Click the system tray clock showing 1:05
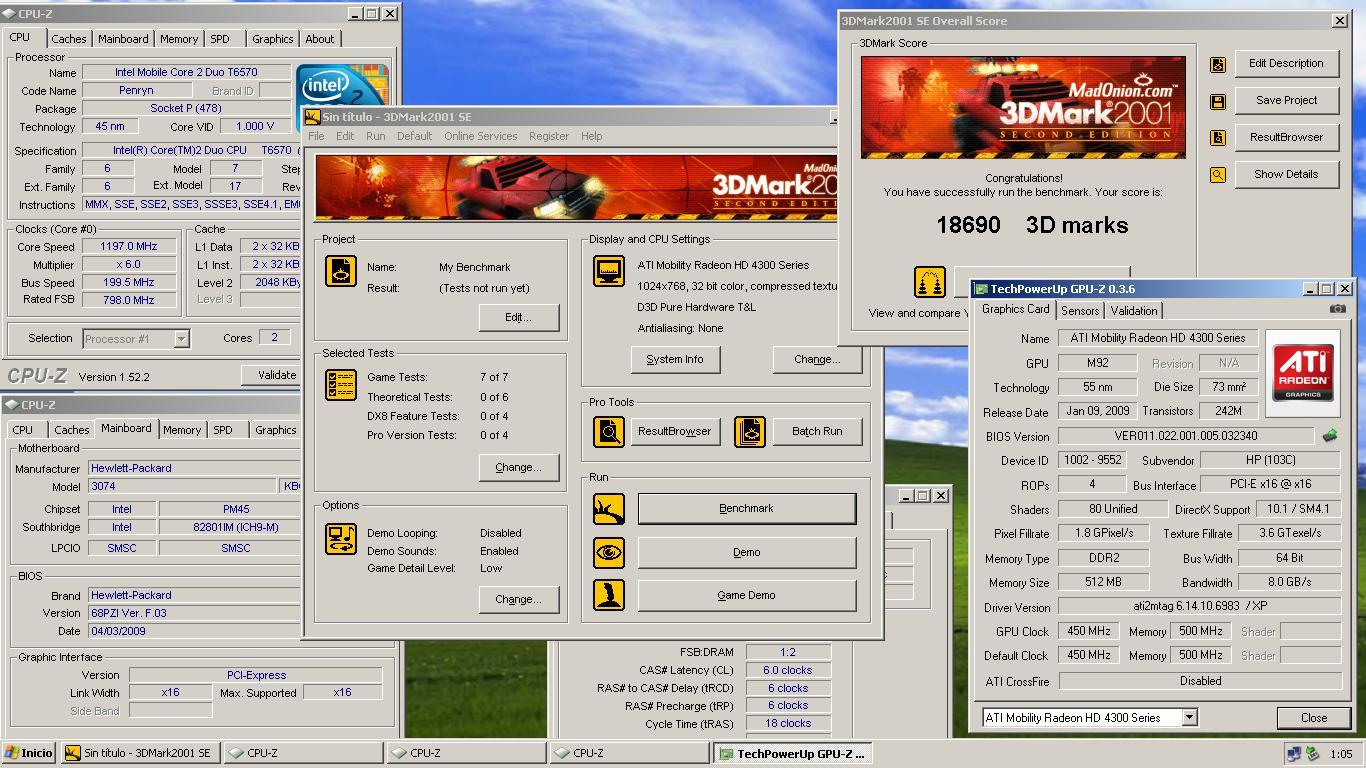The width and height of the screenshot is (1366, 768). click(x=1341, y=754)
